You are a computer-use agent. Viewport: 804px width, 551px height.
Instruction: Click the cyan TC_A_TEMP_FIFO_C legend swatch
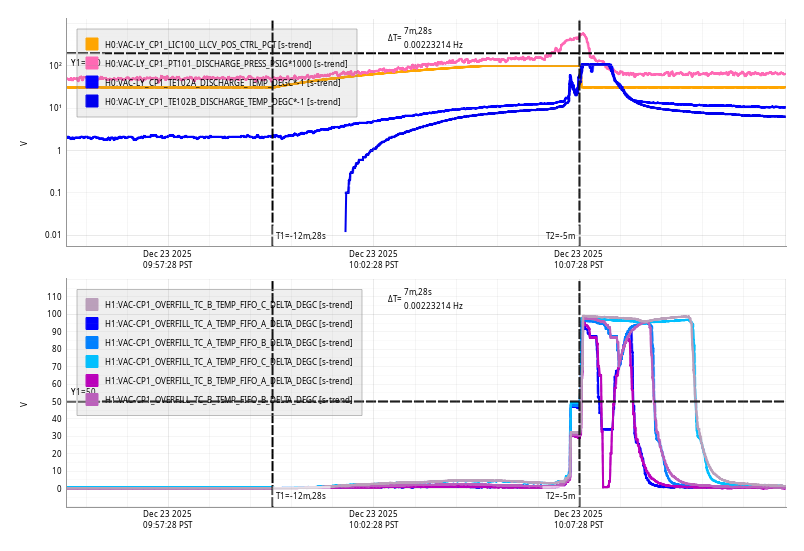[x=92, y=361]
